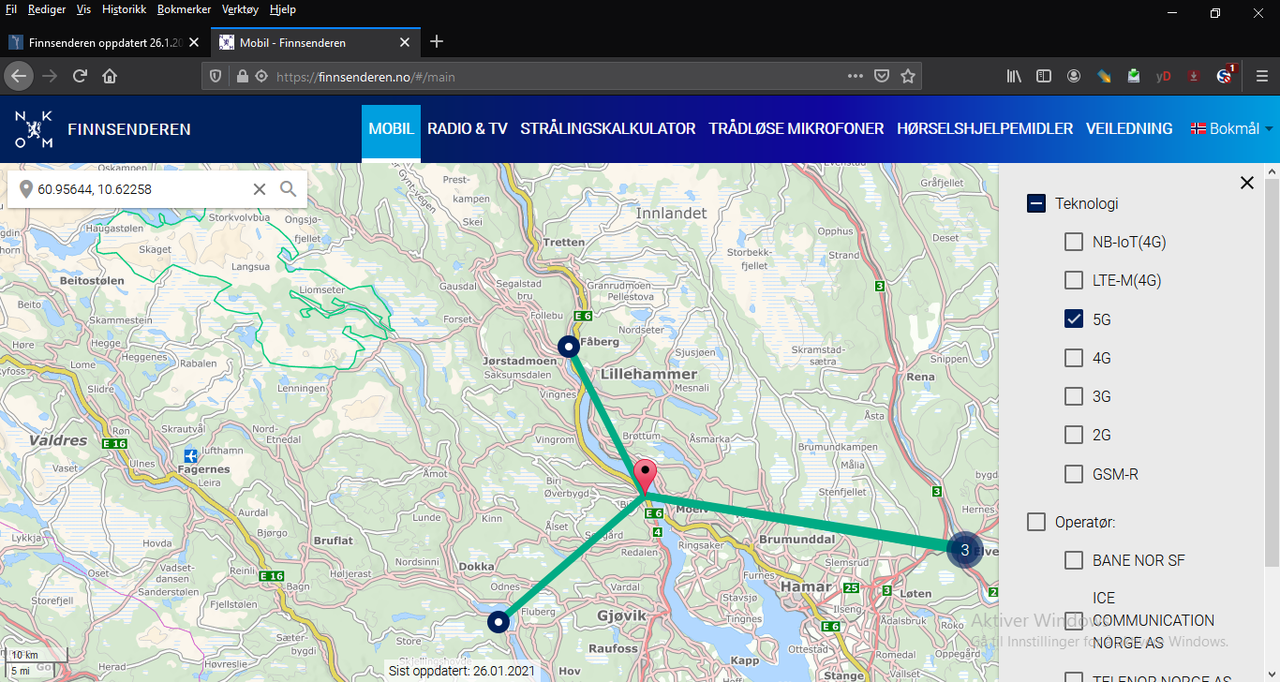Select the transmitter marker near Fåberg

tap(568, 347)
